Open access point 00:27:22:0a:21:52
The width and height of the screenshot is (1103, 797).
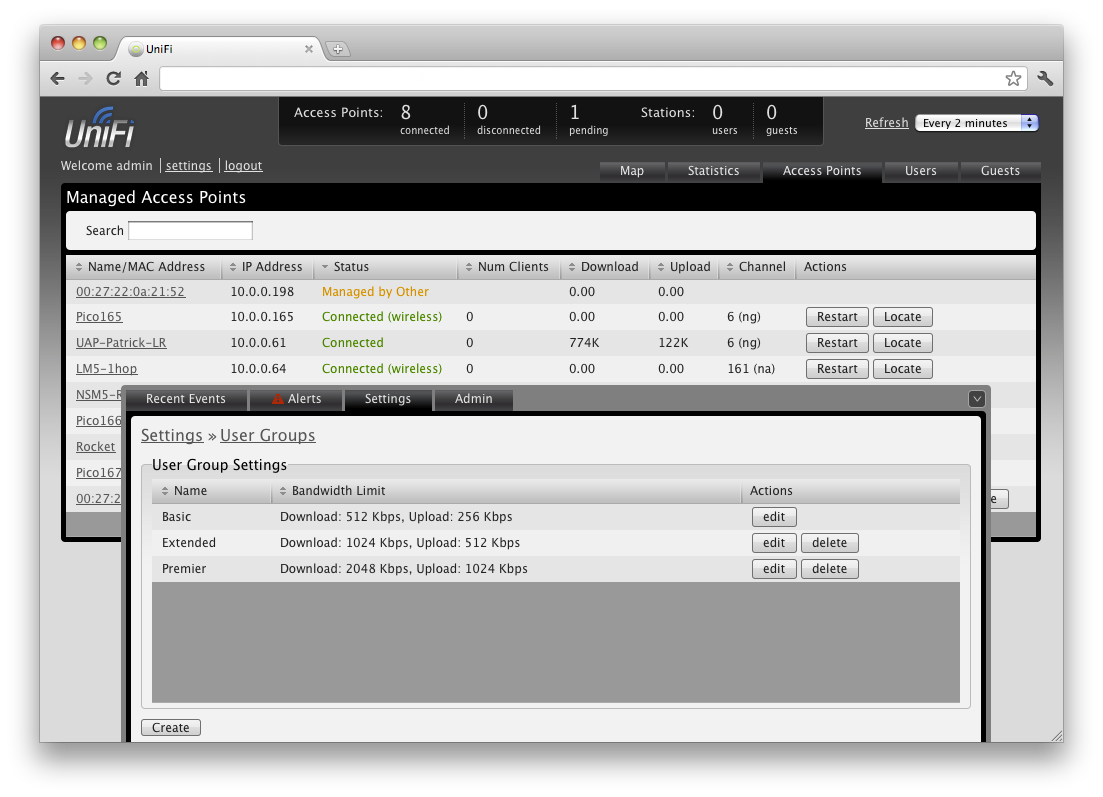pyautogui.click(x=130, y=292)
